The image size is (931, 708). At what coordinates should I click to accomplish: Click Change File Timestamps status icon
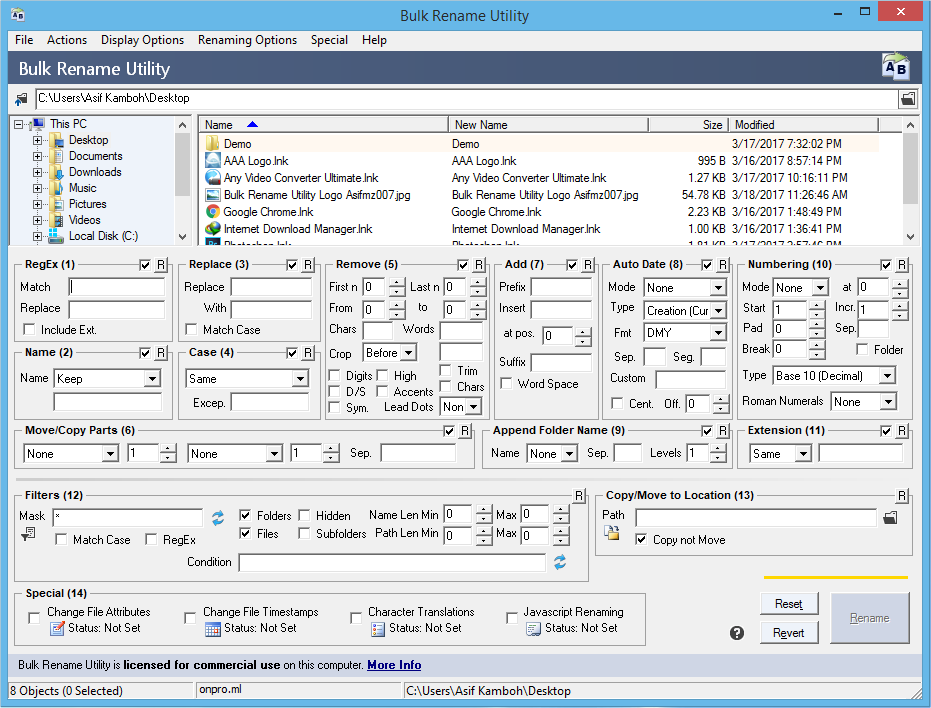click(x=213, y=628)
